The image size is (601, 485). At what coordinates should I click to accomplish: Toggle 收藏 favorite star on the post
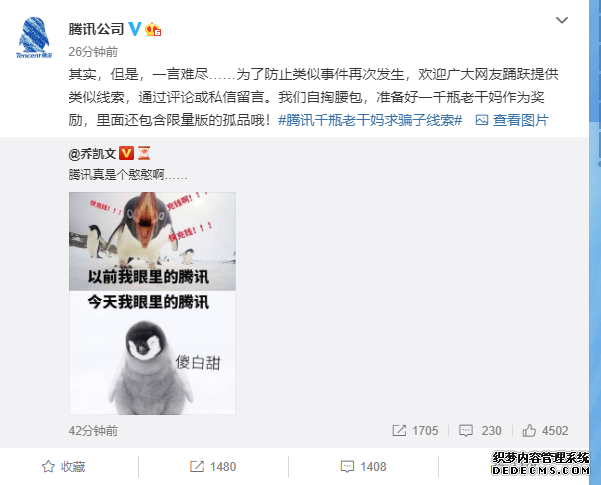tap(63, 467)
